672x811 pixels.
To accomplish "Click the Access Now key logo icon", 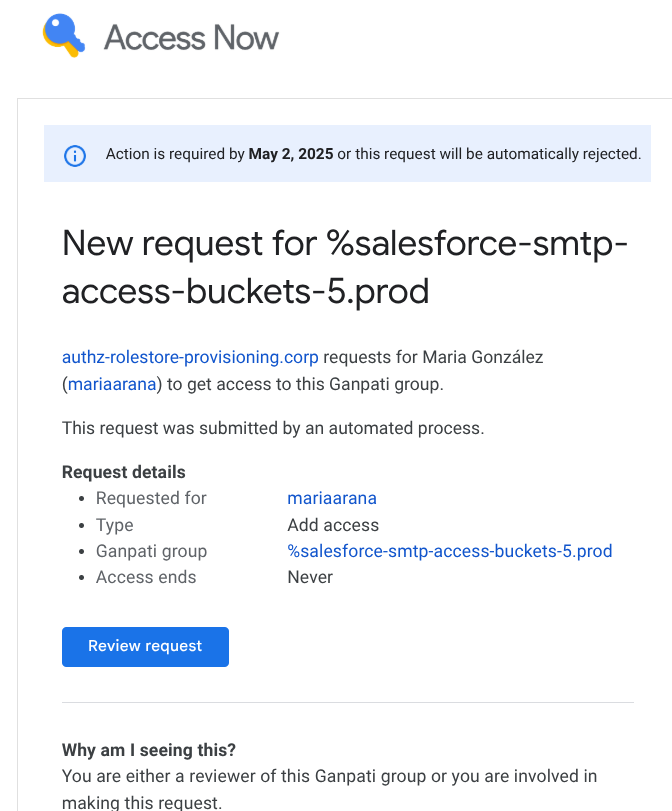I will tap(64, 35).
